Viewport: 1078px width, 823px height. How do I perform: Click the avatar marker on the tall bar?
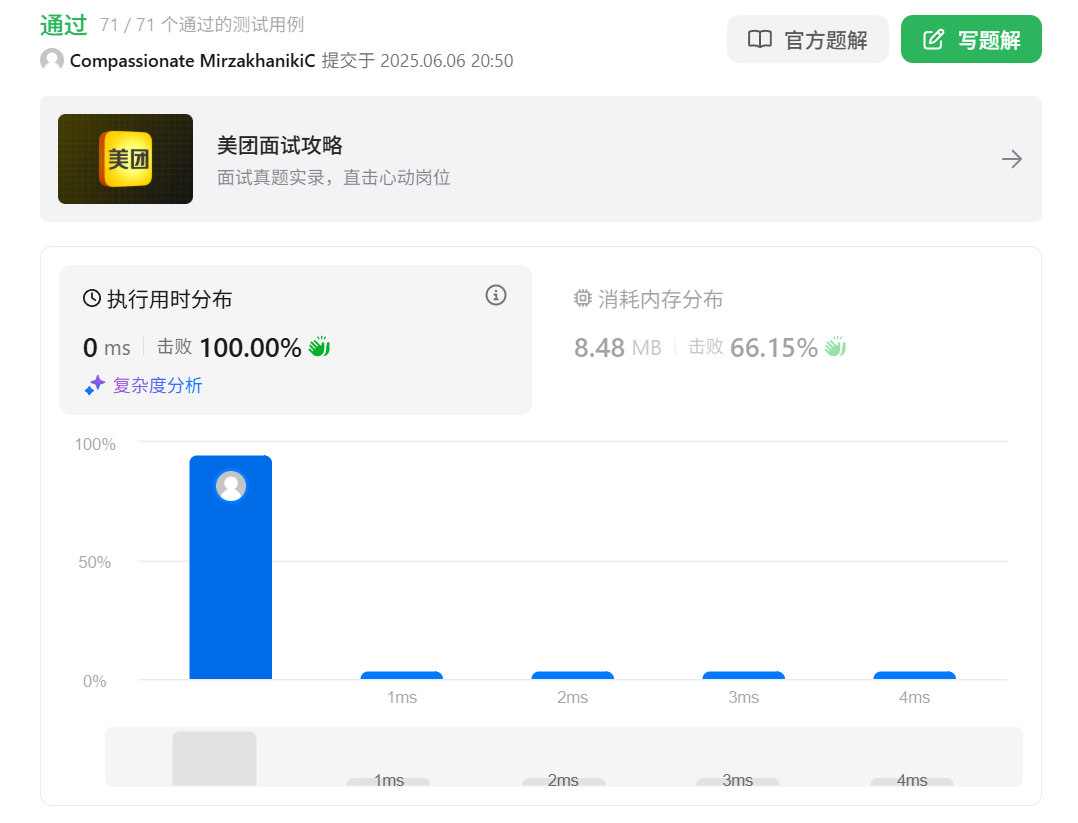point(231,486)
